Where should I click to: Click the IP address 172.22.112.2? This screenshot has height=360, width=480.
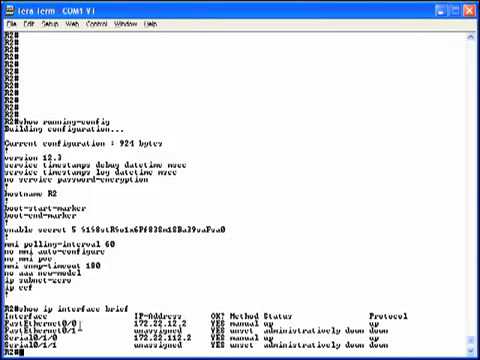pos(162,338)
